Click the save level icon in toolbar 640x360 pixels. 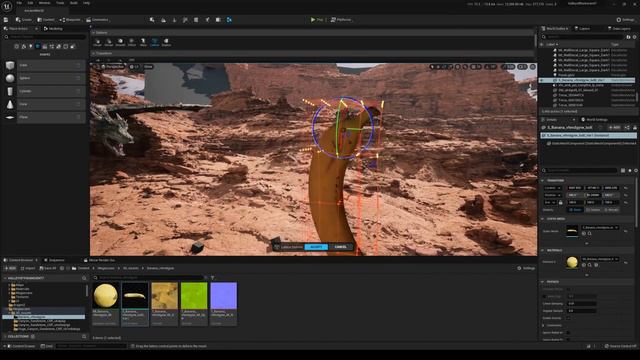tap(6, 20)
